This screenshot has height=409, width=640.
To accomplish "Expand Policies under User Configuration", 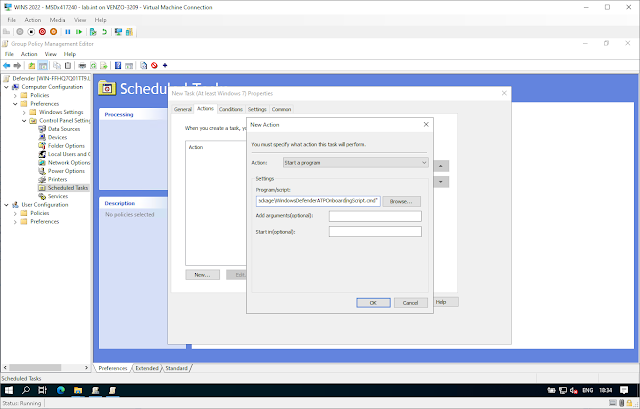I will point(15,213).
